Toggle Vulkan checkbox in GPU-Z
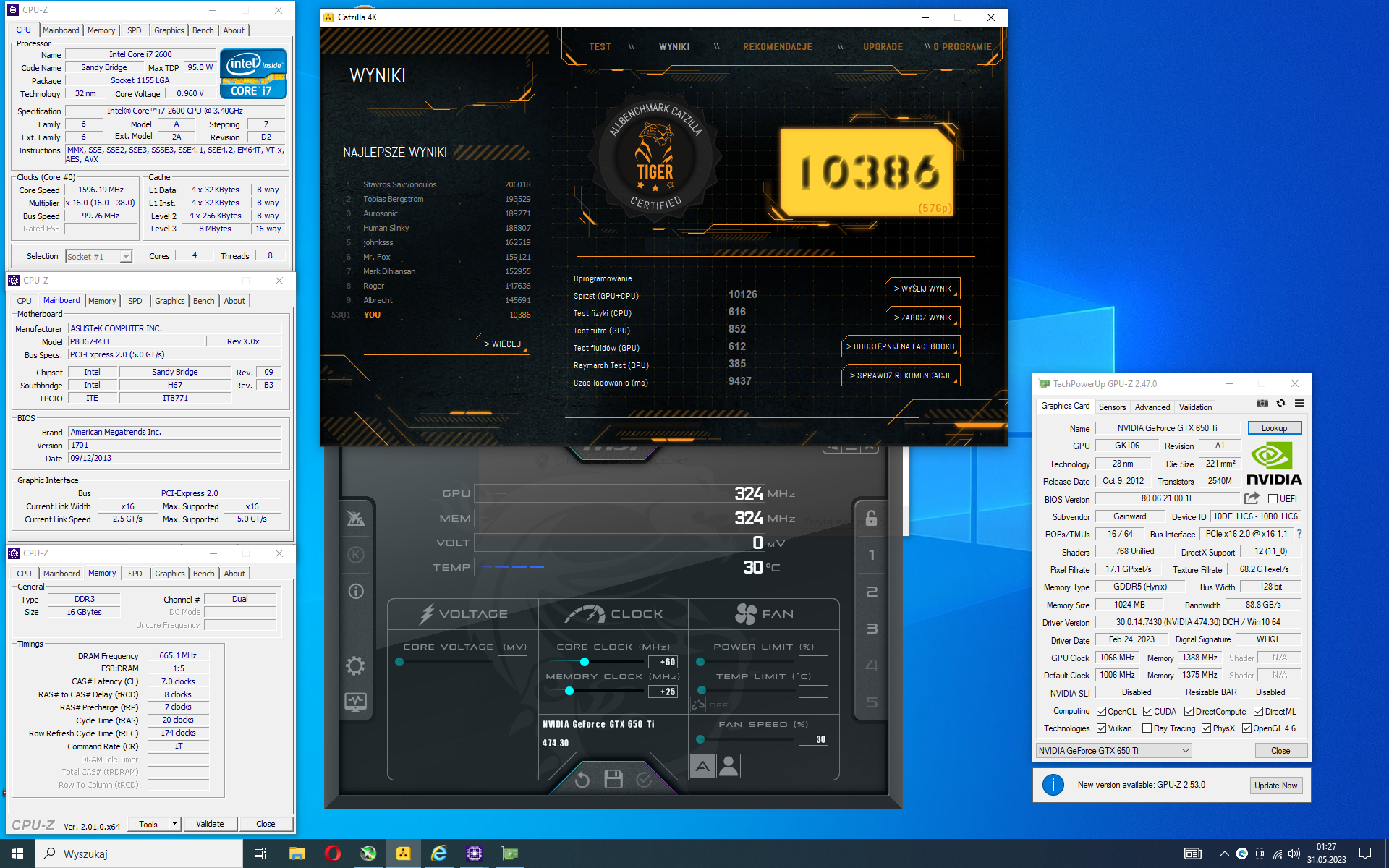This screenshot has height=868, width=1389. pyautogui.click(x=1101, y=728)
